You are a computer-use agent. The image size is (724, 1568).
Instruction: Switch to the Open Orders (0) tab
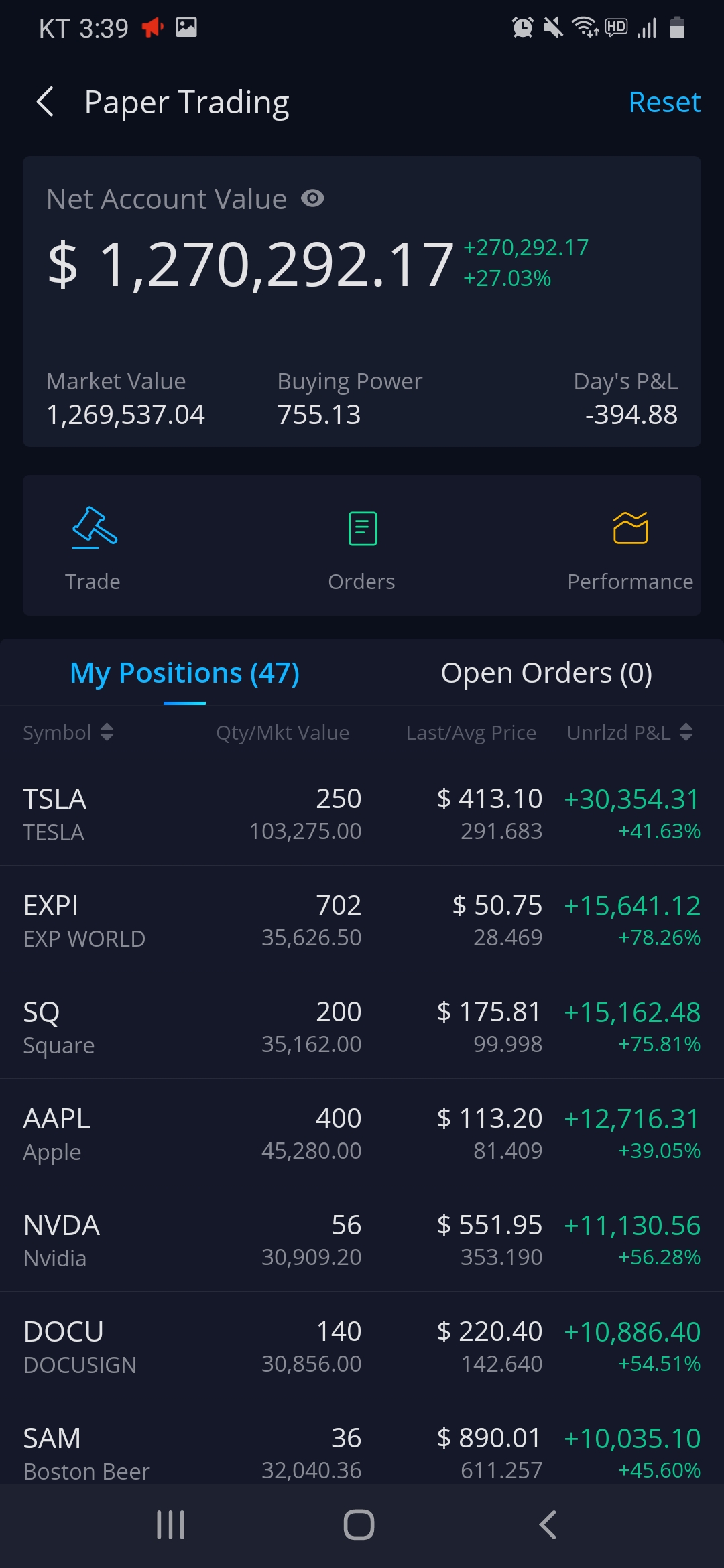click(x=546, y=673)
